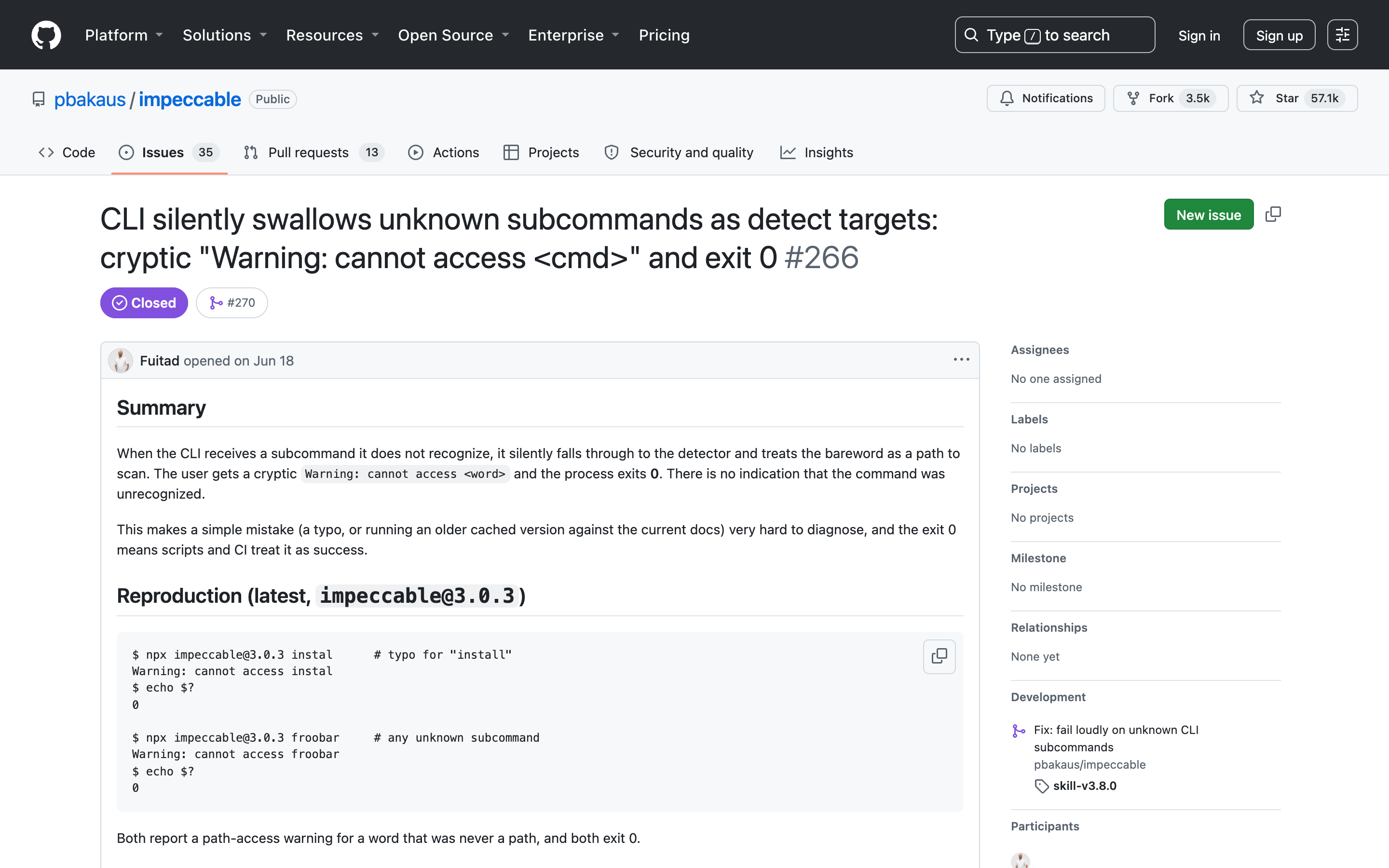Open the pbakaus/impeccable link under Development
This screenshot has height=868, width=1389.
(1089, 764)
